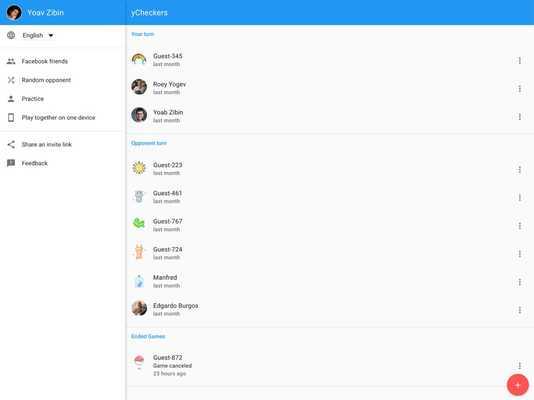Open options menu for Roey Yogev game

click(x=519, y=89)
